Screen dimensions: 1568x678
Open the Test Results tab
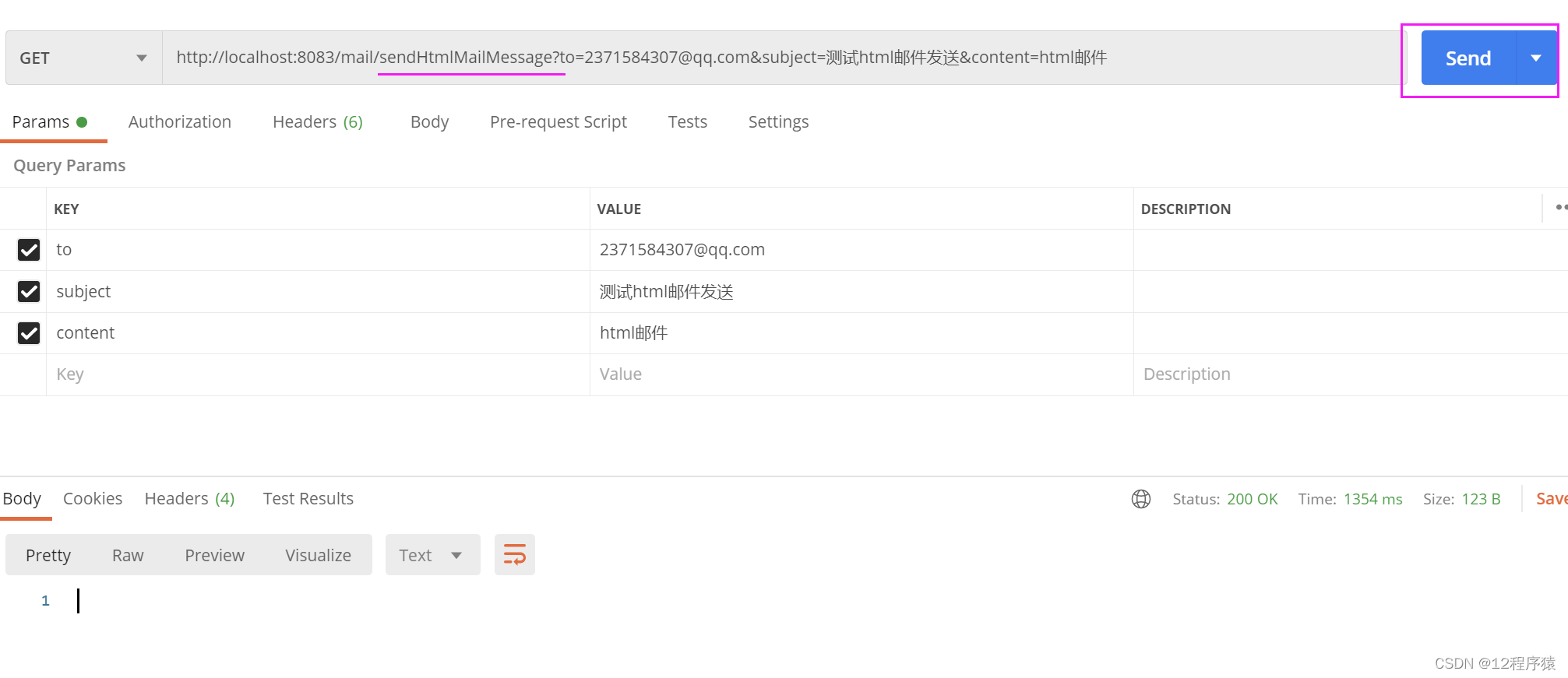[x=308, y=499]
